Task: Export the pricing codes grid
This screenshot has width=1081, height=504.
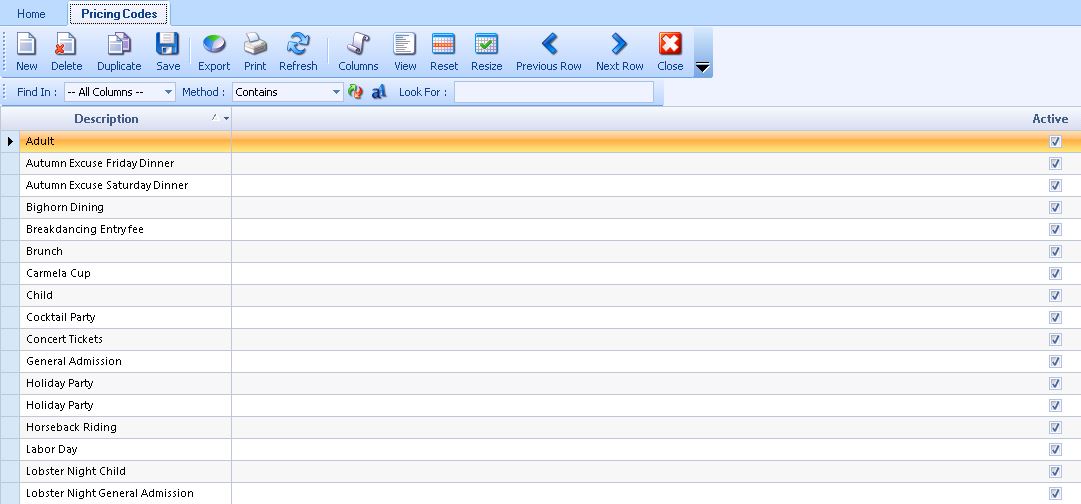Action: 214,52
